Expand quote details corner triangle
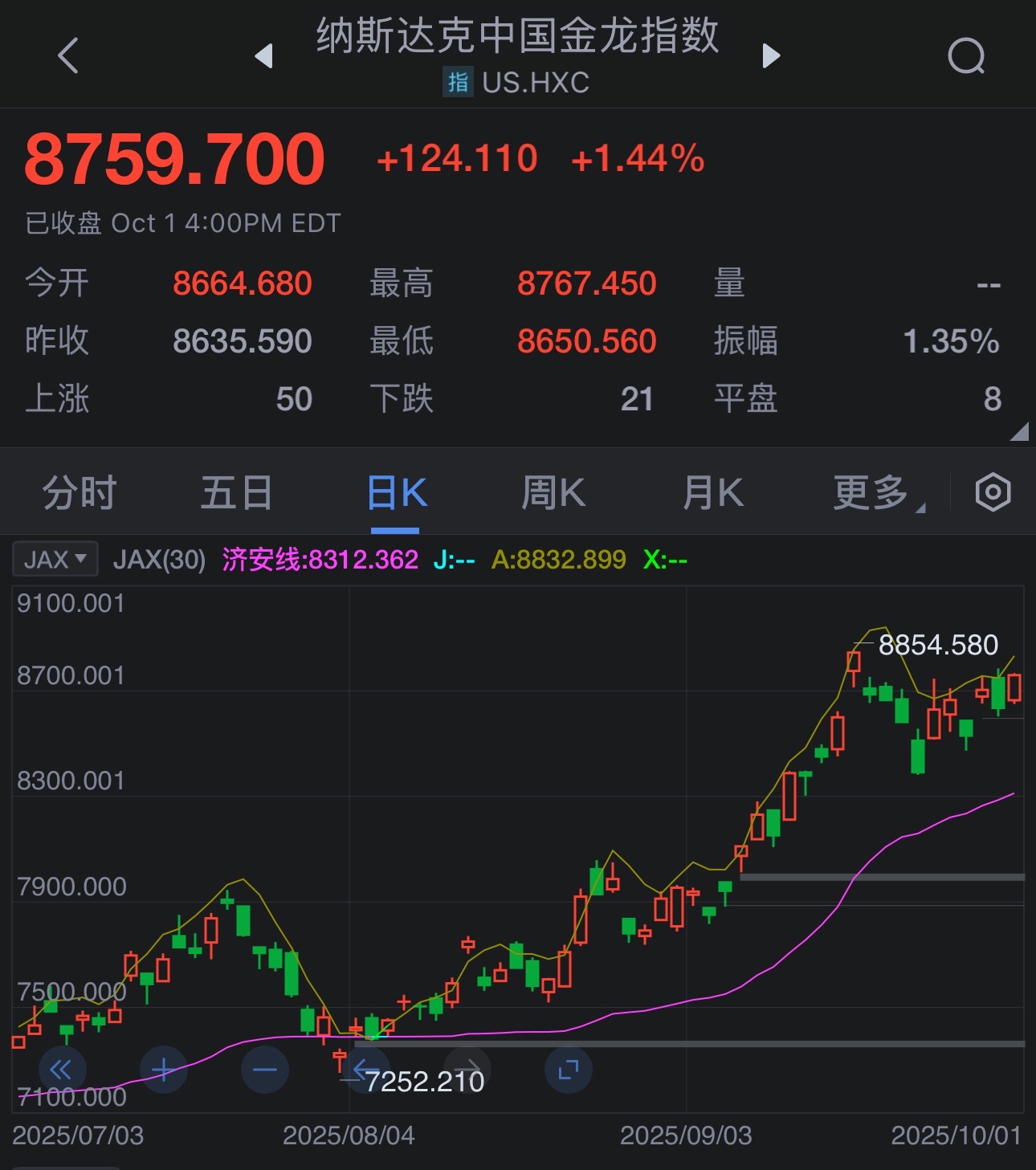 (1019, 432)
